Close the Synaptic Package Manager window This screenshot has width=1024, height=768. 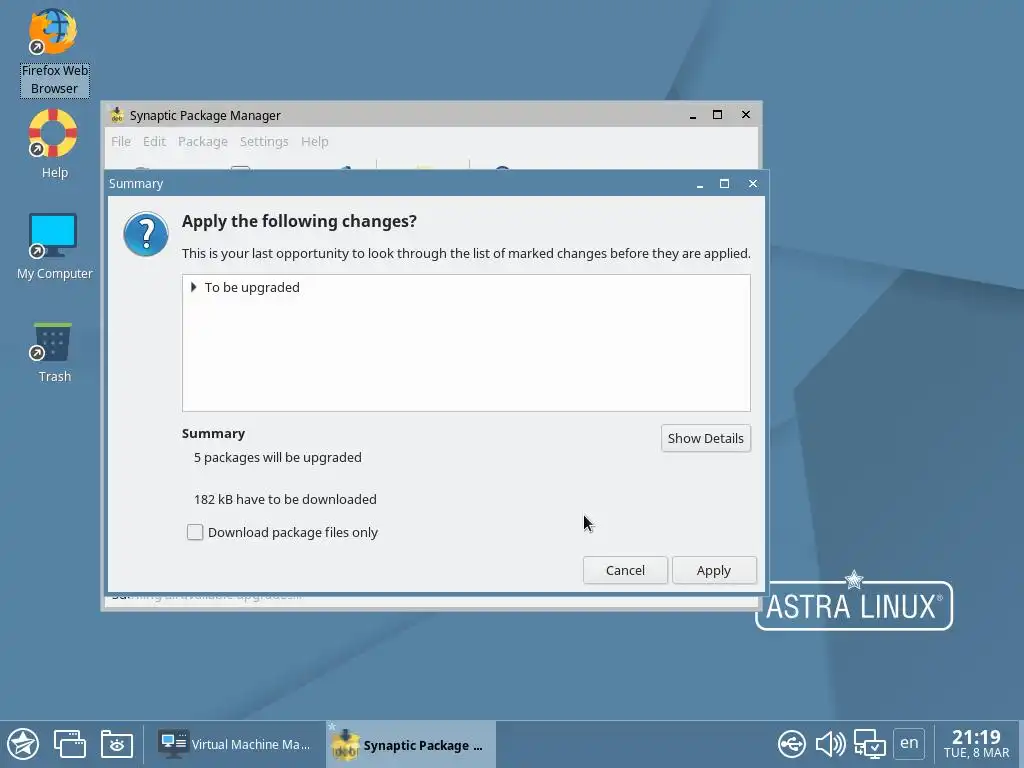coord(746,114)
